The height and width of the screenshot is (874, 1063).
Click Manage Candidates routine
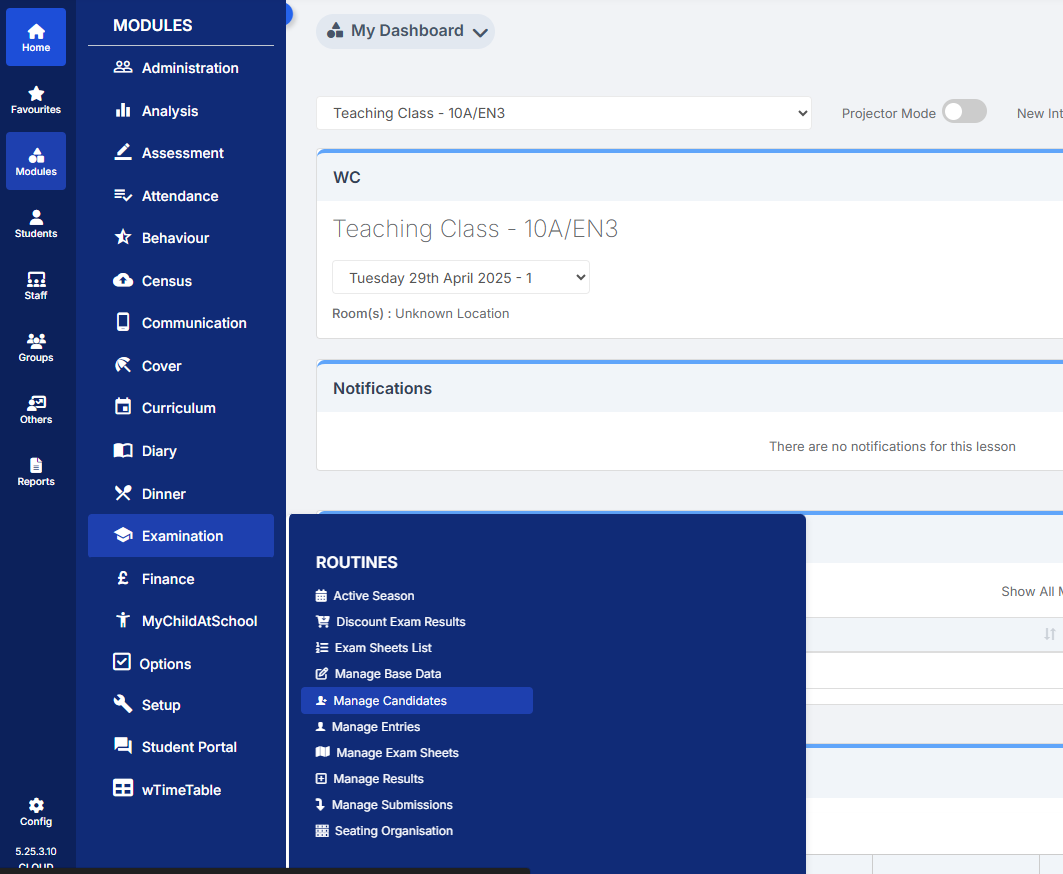click(x=390, y=701)
